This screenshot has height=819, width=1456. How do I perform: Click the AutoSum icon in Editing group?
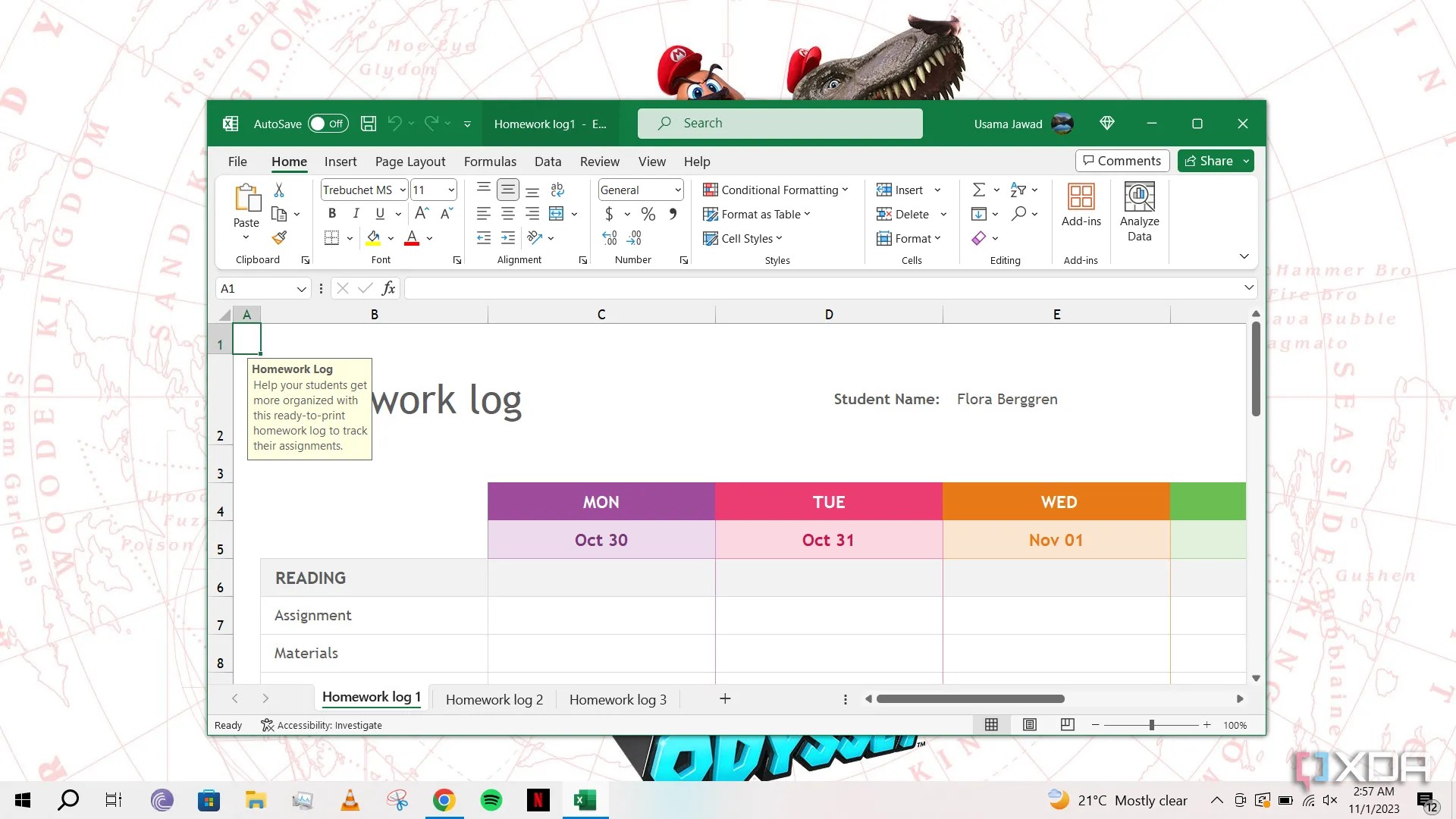[979, 190]
